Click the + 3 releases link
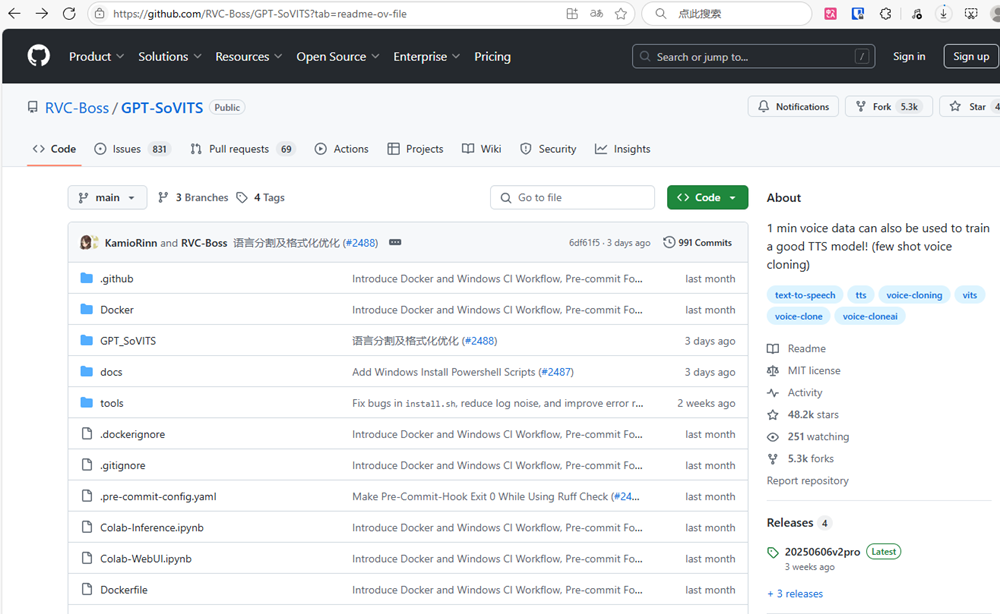The width and height of the screenshot is (1000, 614). 795,594
